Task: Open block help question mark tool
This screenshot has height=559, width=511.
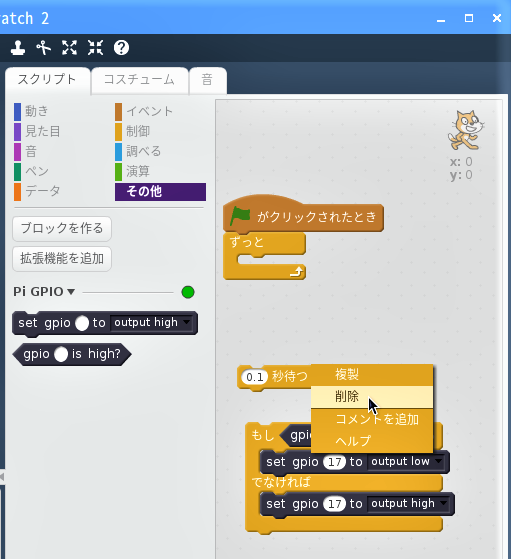Action: point(121,47)
